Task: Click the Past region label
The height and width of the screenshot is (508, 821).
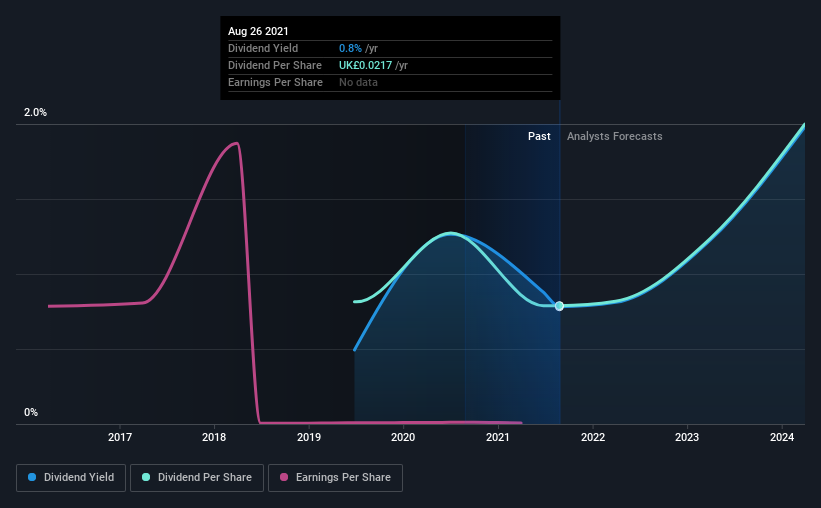Action: point(539,136)
